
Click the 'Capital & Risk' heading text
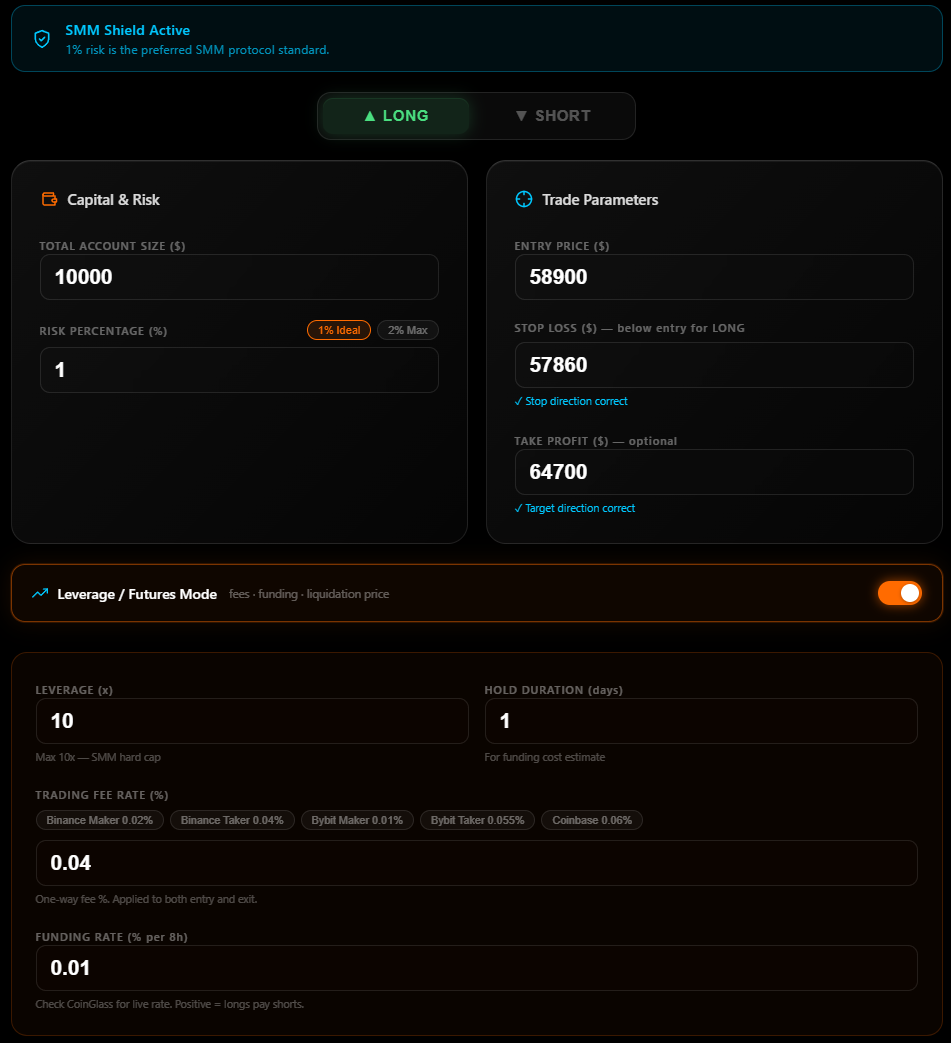click(113, 200)
